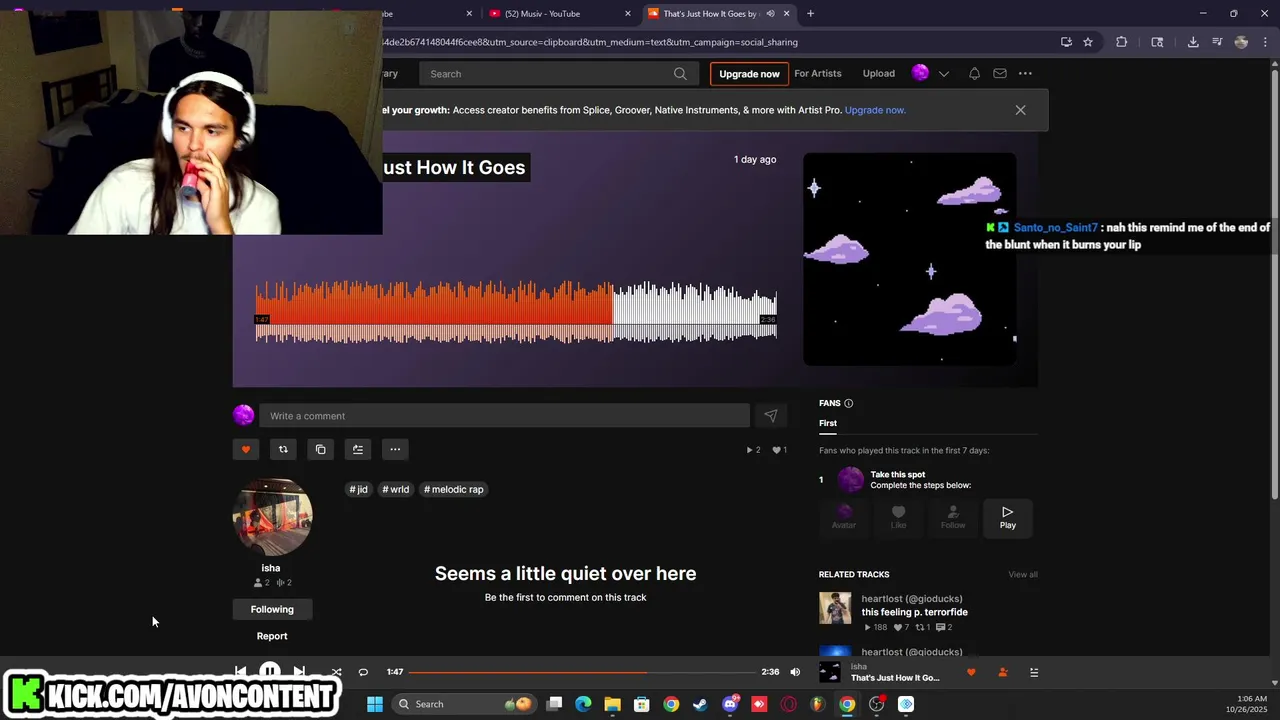Open the Next Up queue in player

tap(1034, 672)
